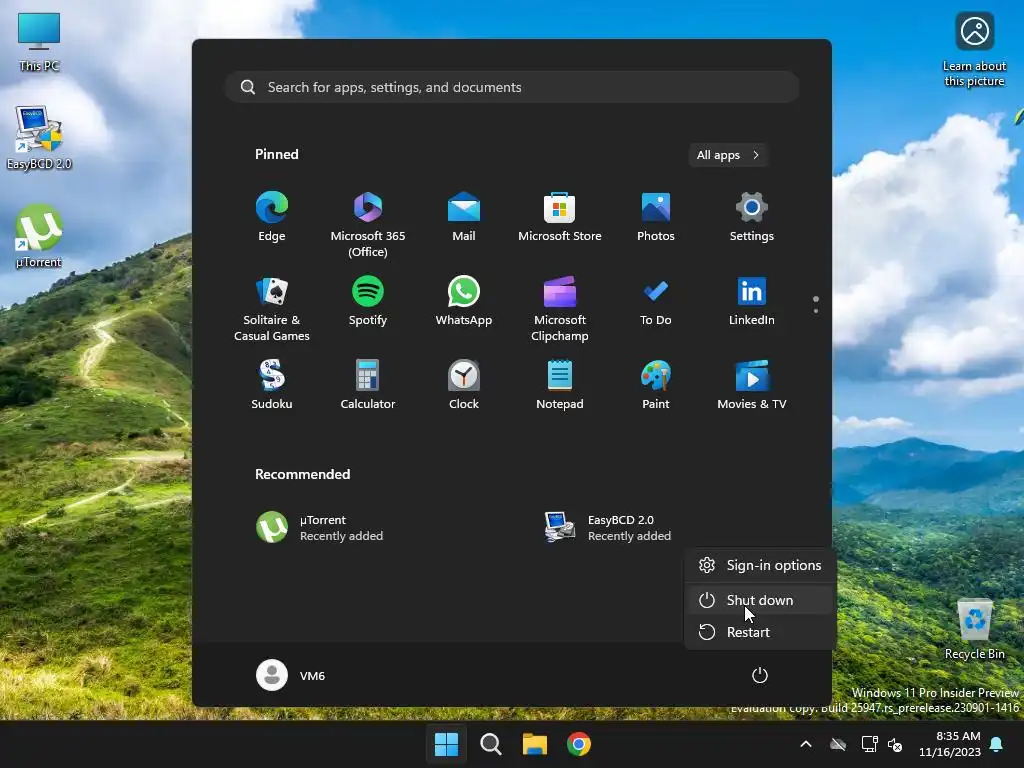Click the power button in Start menu
Image resolution: width=1024 pixels, height=768 pixels.
pyautogui.click(x=760, y=675)
